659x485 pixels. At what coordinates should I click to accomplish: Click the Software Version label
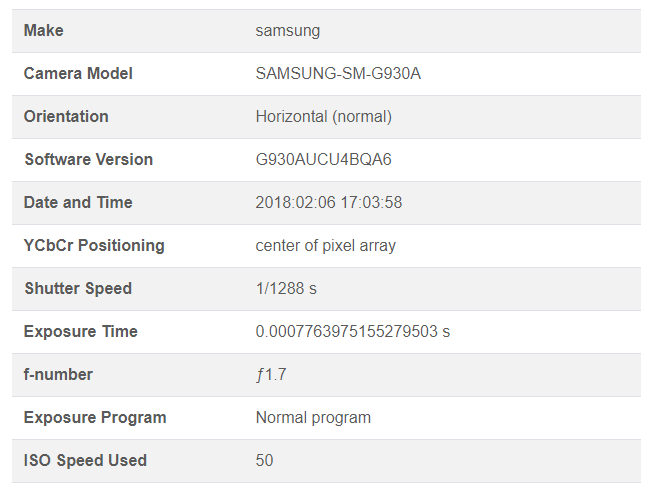pos(88,160)
